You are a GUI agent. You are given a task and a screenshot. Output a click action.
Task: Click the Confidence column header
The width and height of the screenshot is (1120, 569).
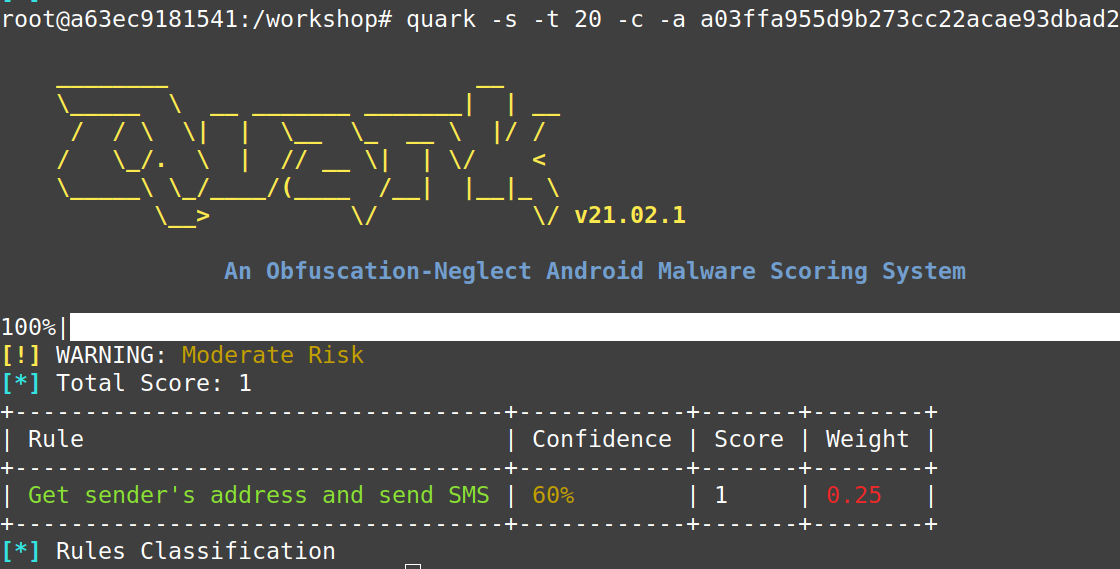click(601, 439)
